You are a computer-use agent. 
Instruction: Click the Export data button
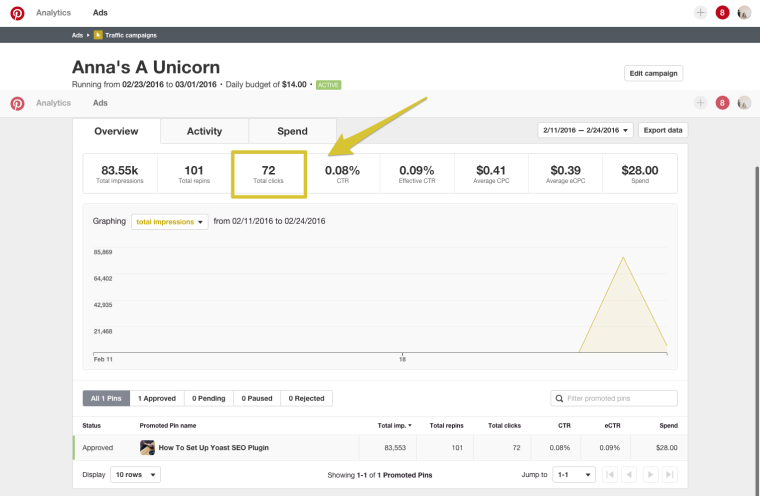(x=663, y=130)
